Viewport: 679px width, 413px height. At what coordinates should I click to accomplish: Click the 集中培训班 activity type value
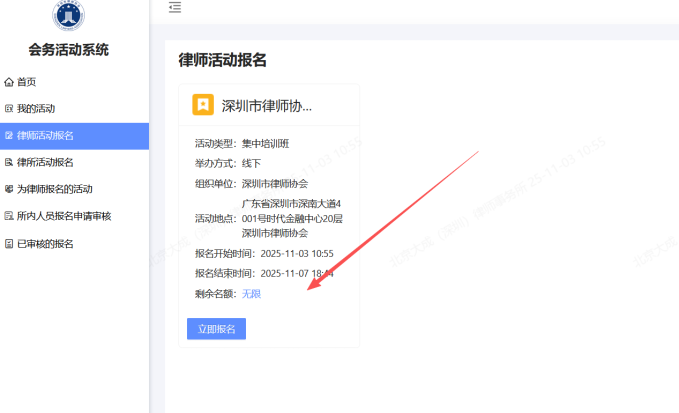click(265, 143)
